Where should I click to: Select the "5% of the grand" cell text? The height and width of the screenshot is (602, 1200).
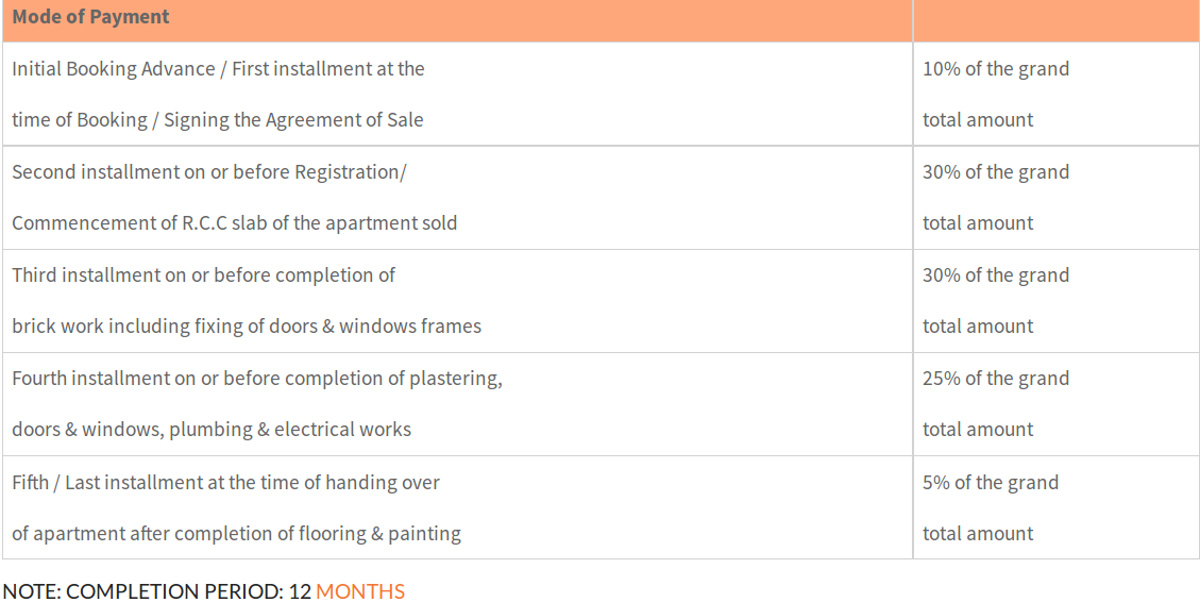pyautogui.click(x=990, y=482)
